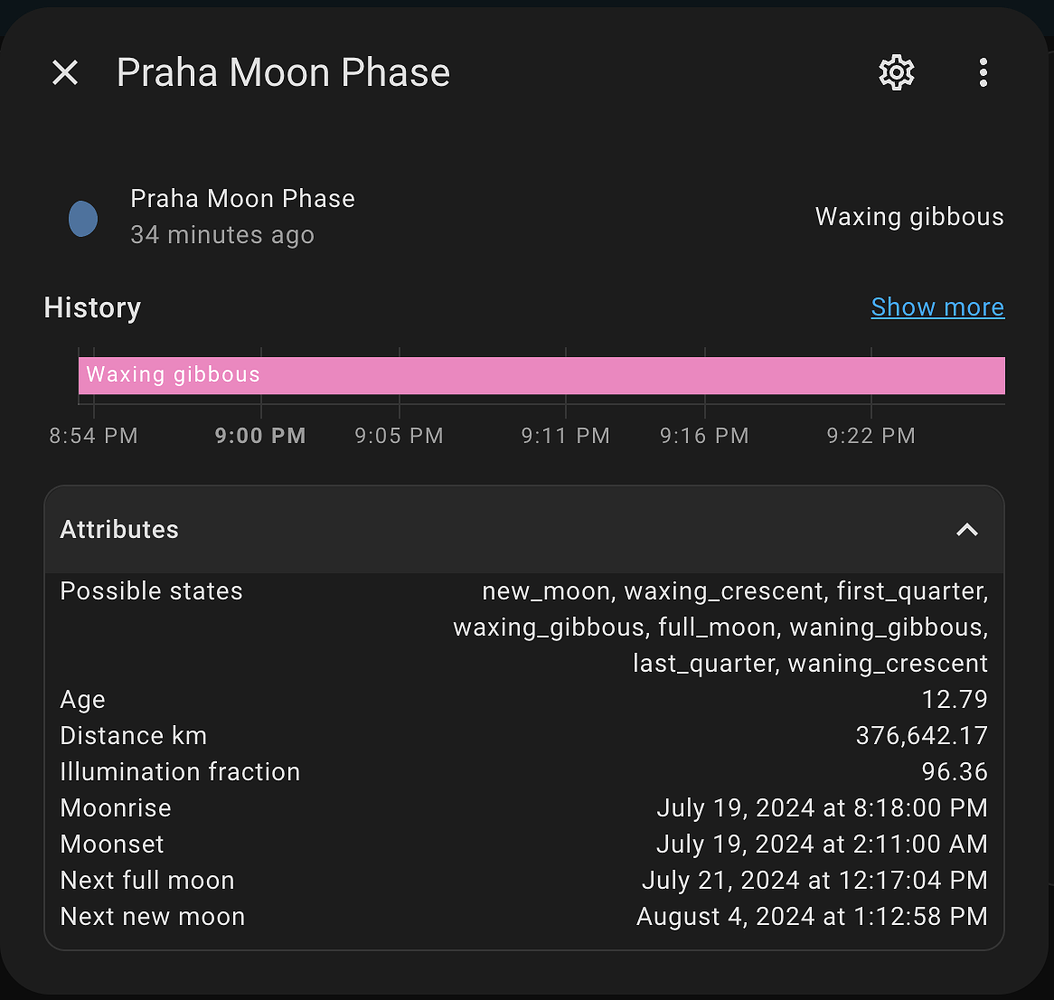Image resolution: width=1054 pixels, height=1000 pixels.
Task: Click the Attributes header label
Action: coord(119,530)
